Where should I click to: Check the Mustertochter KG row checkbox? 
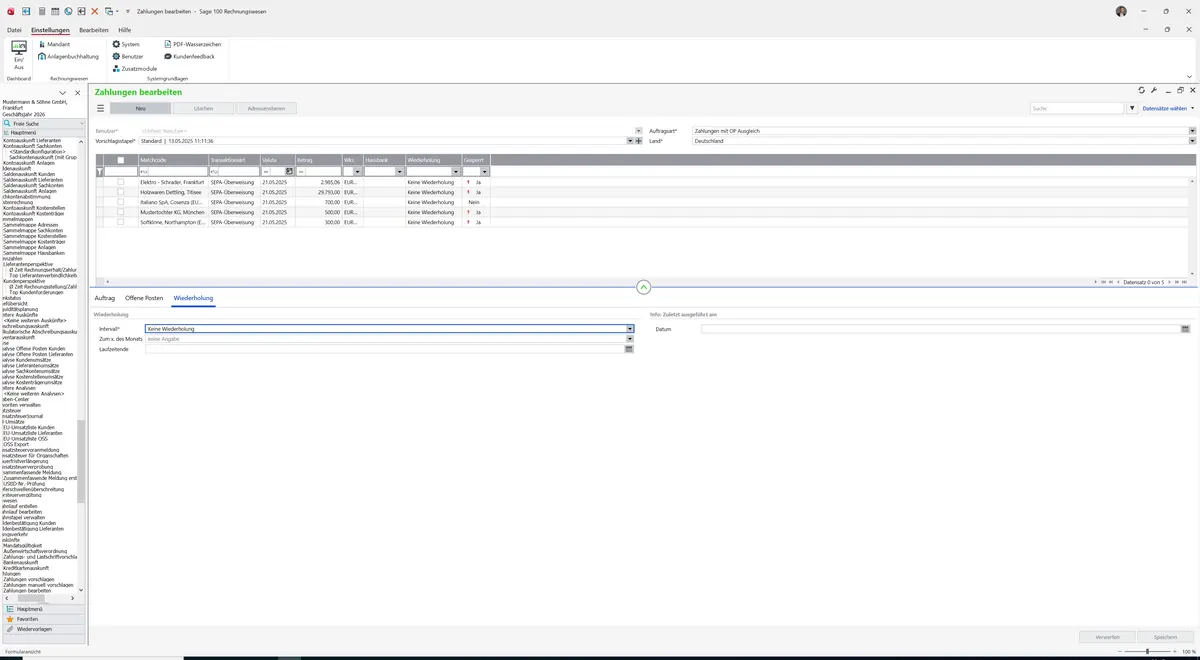click(121, 212)
